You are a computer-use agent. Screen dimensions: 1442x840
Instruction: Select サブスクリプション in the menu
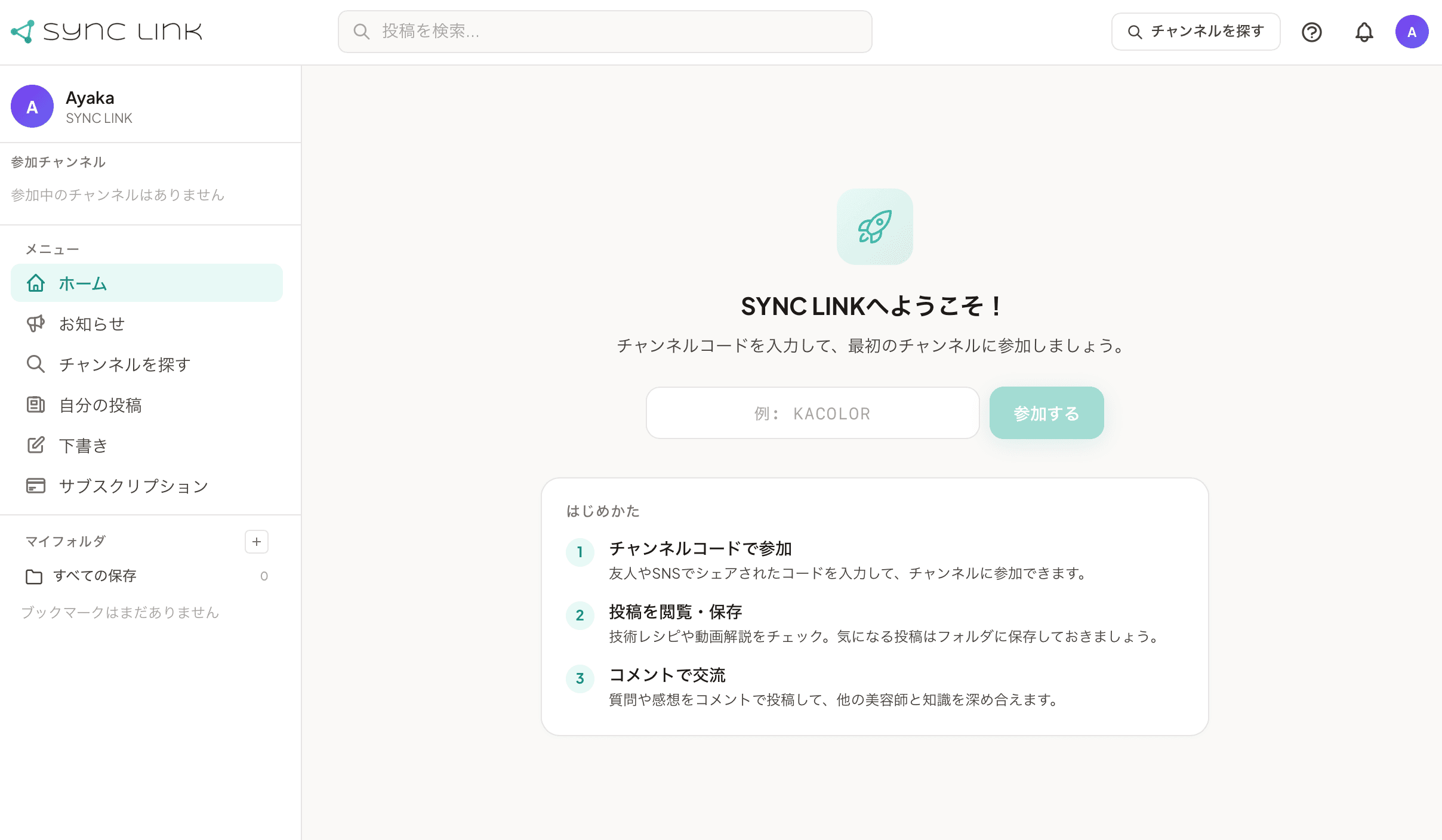pos(133,486)
